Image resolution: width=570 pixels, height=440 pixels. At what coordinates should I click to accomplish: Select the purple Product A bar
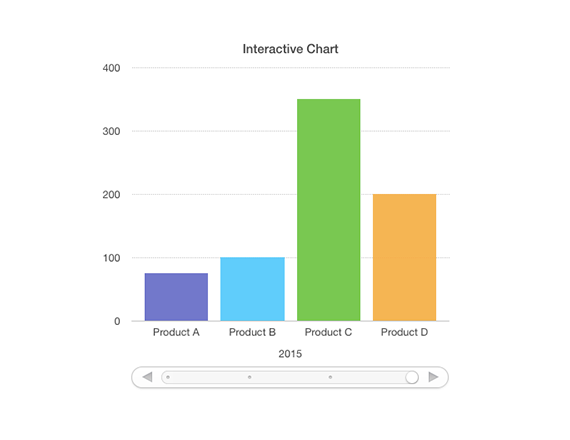[176, 297]
